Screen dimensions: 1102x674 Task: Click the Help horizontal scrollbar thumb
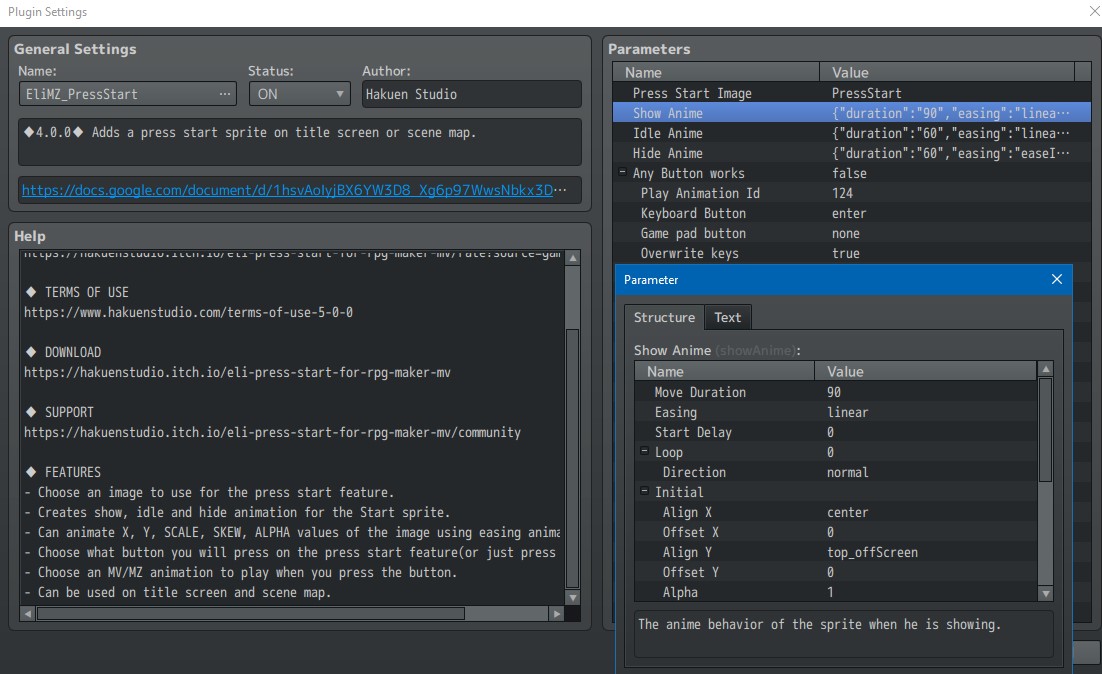251,614
